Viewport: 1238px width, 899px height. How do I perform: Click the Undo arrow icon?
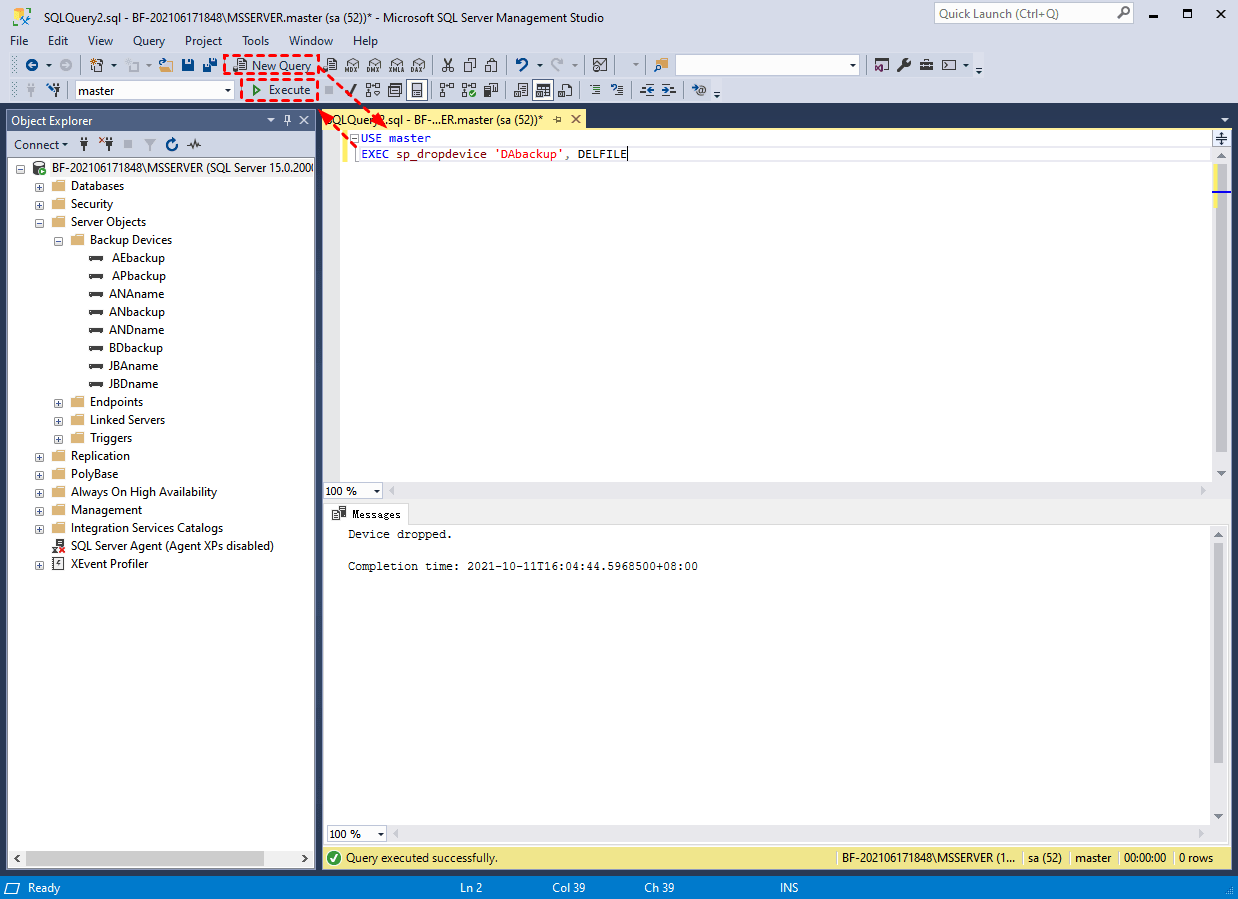pos(521,65)
